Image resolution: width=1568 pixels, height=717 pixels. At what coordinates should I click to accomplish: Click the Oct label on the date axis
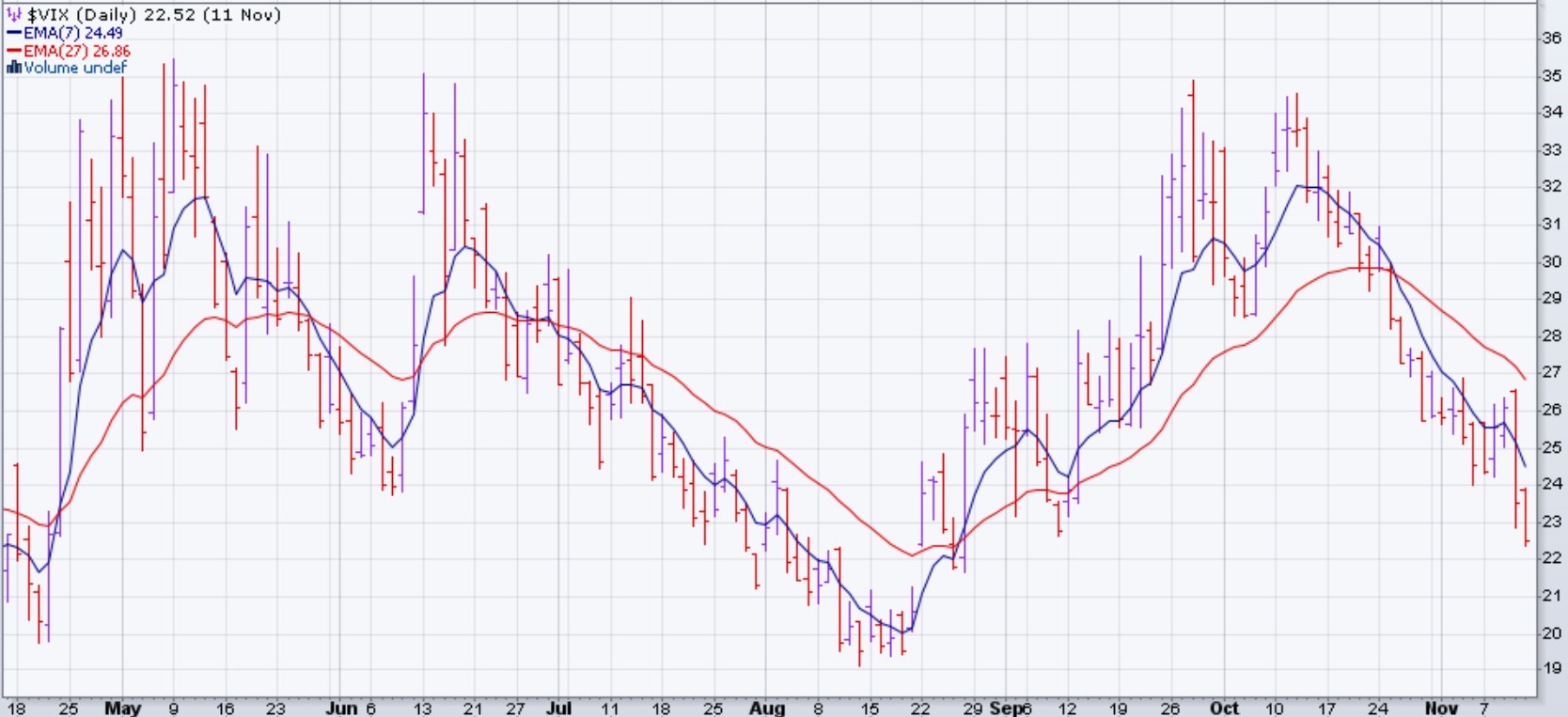pos(1224,708)
